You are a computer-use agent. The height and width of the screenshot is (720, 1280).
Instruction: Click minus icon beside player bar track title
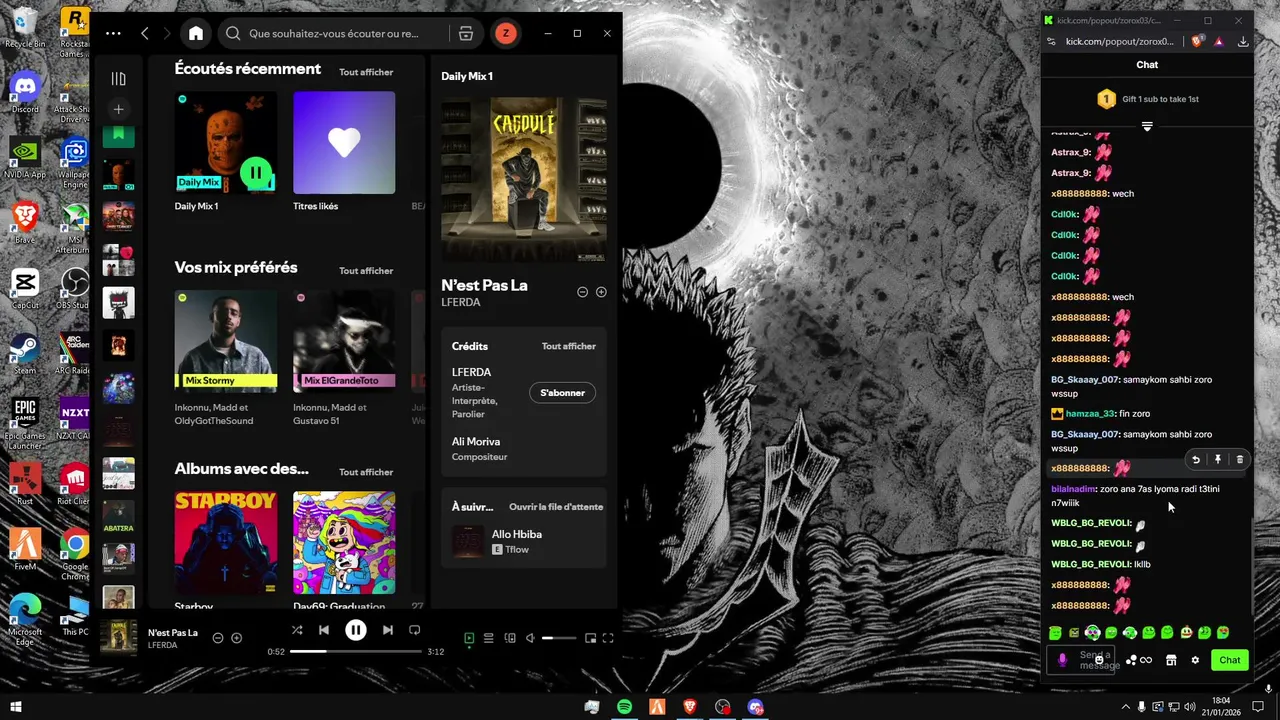(218, 638)
